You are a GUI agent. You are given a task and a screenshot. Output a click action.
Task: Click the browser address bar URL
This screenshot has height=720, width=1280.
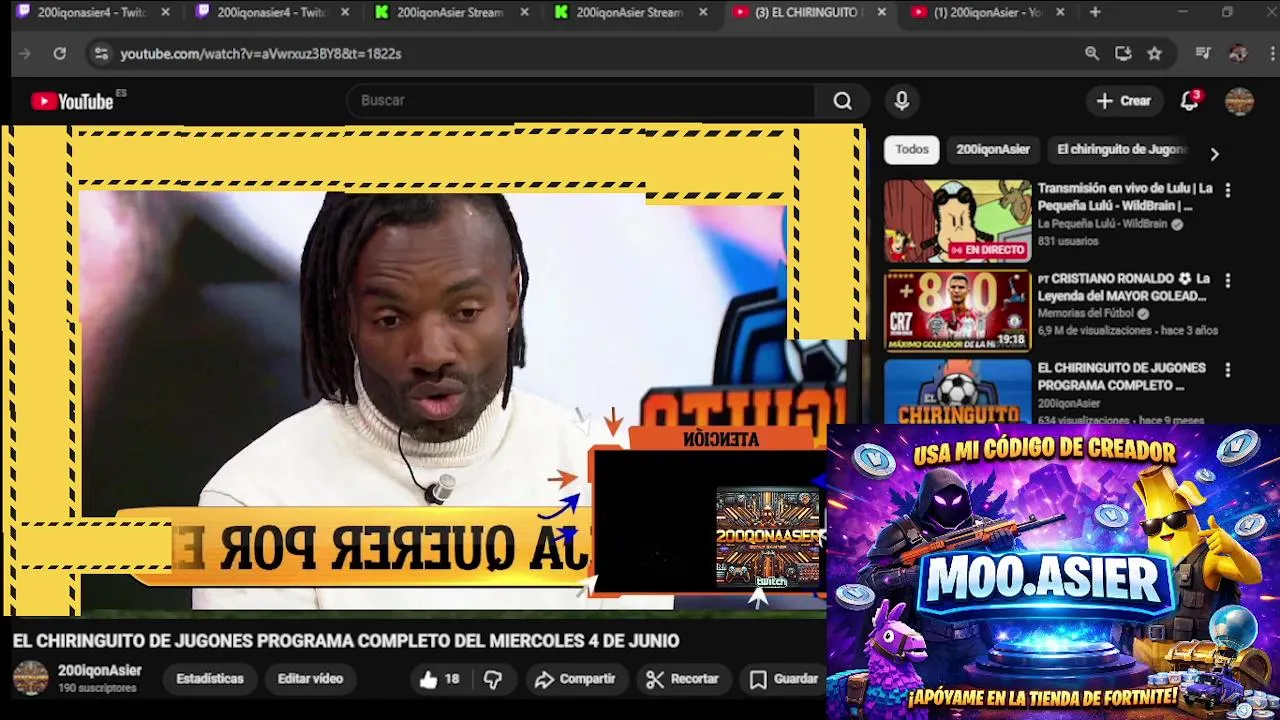(261, 54)
